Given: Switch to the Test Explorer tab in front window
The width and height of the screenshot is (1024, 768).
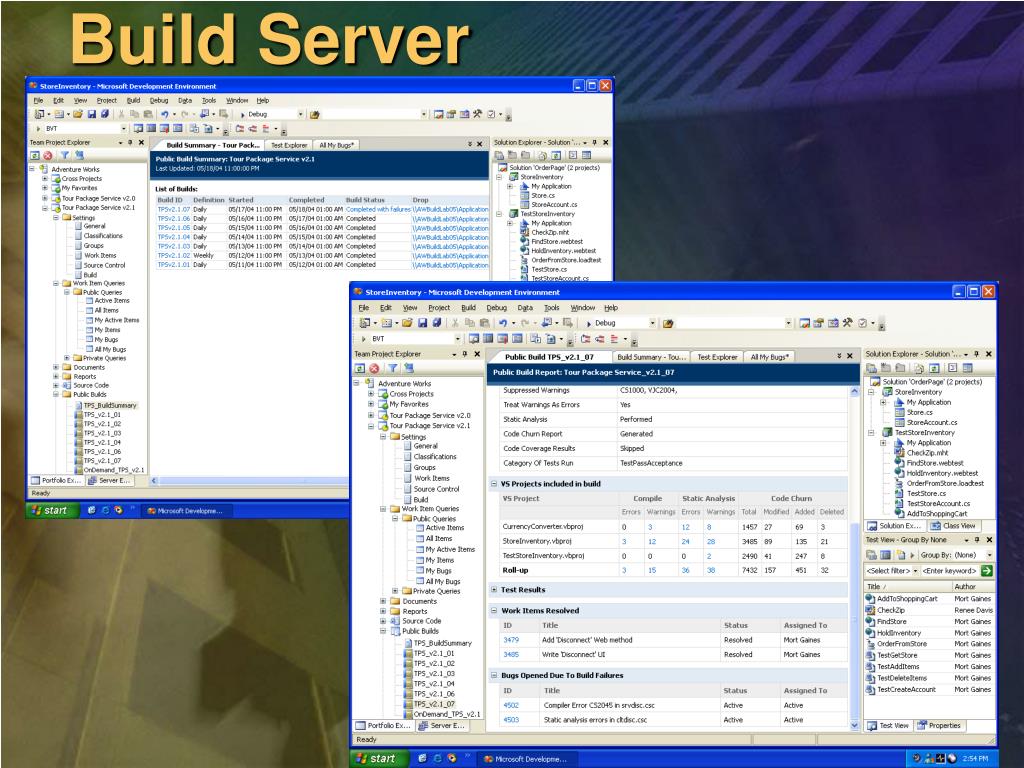Looking at the screenshot, I should (716, 357).
